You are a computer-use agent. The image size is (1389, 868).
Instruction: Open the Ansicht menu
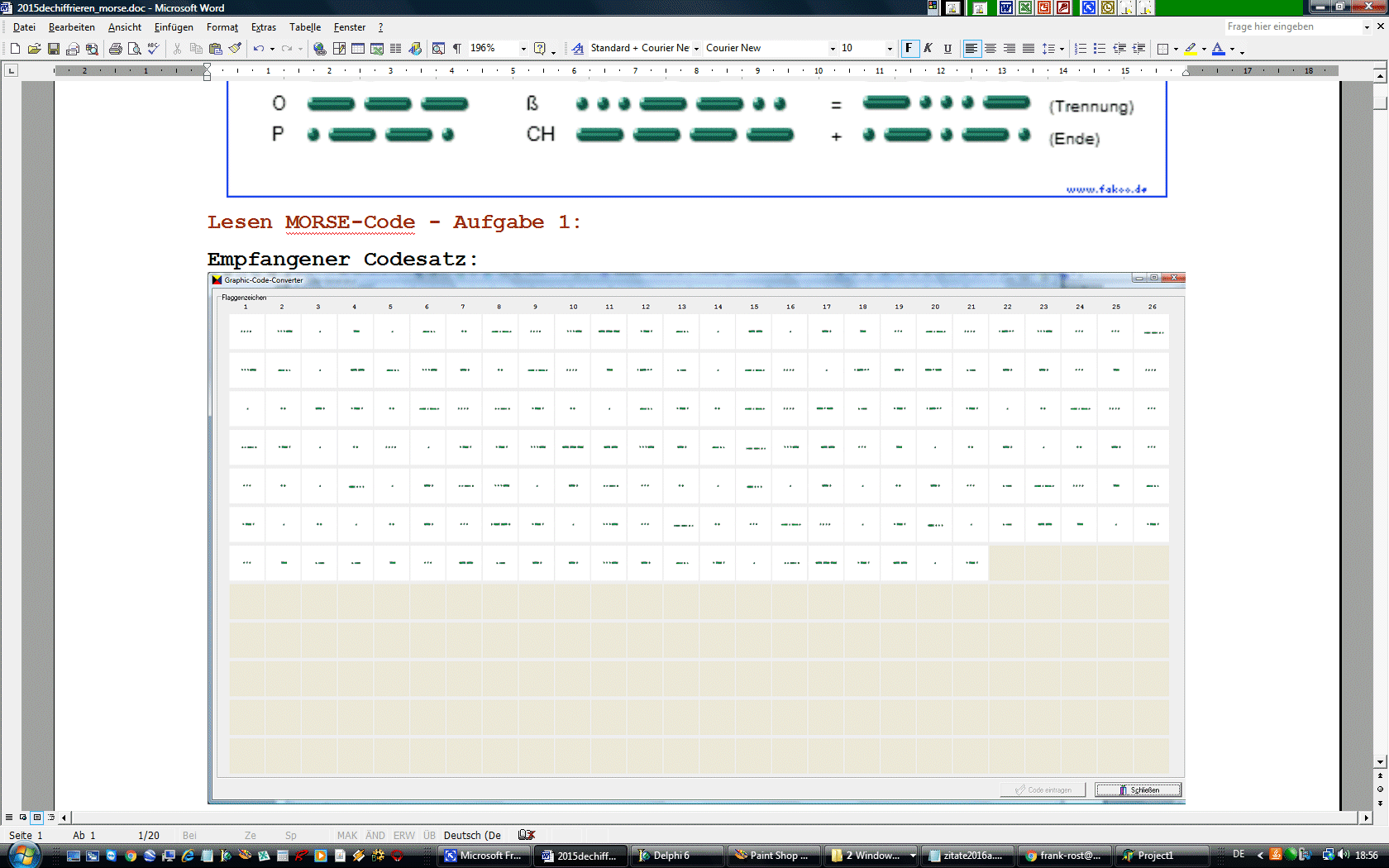point(125,27)
